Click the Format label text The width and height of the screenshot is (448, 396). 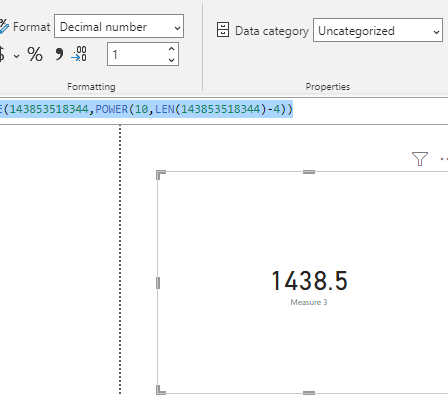(x=32, y=27)
